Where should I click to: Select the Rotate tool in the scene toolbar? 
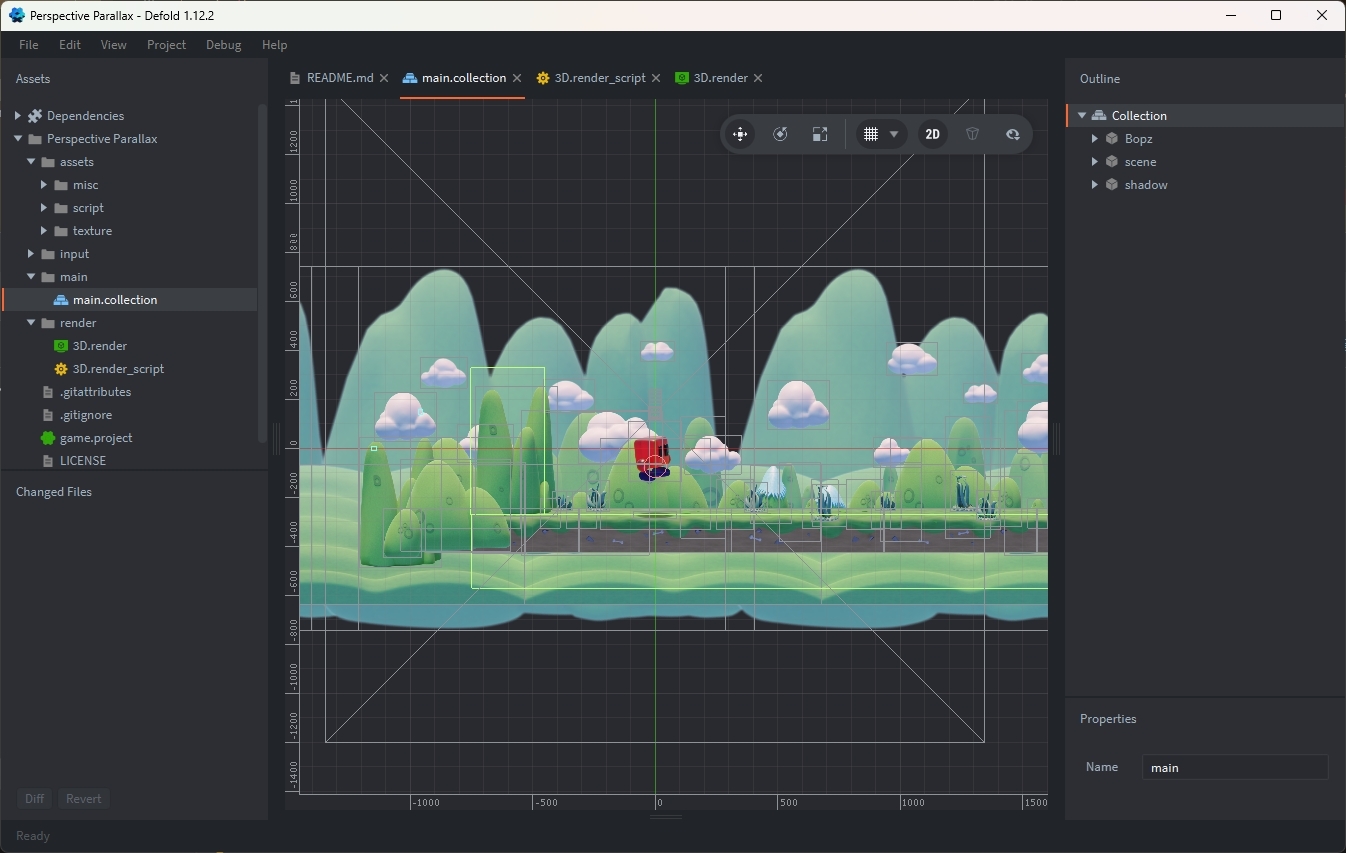pyautogui.click(x=781, y=133)
